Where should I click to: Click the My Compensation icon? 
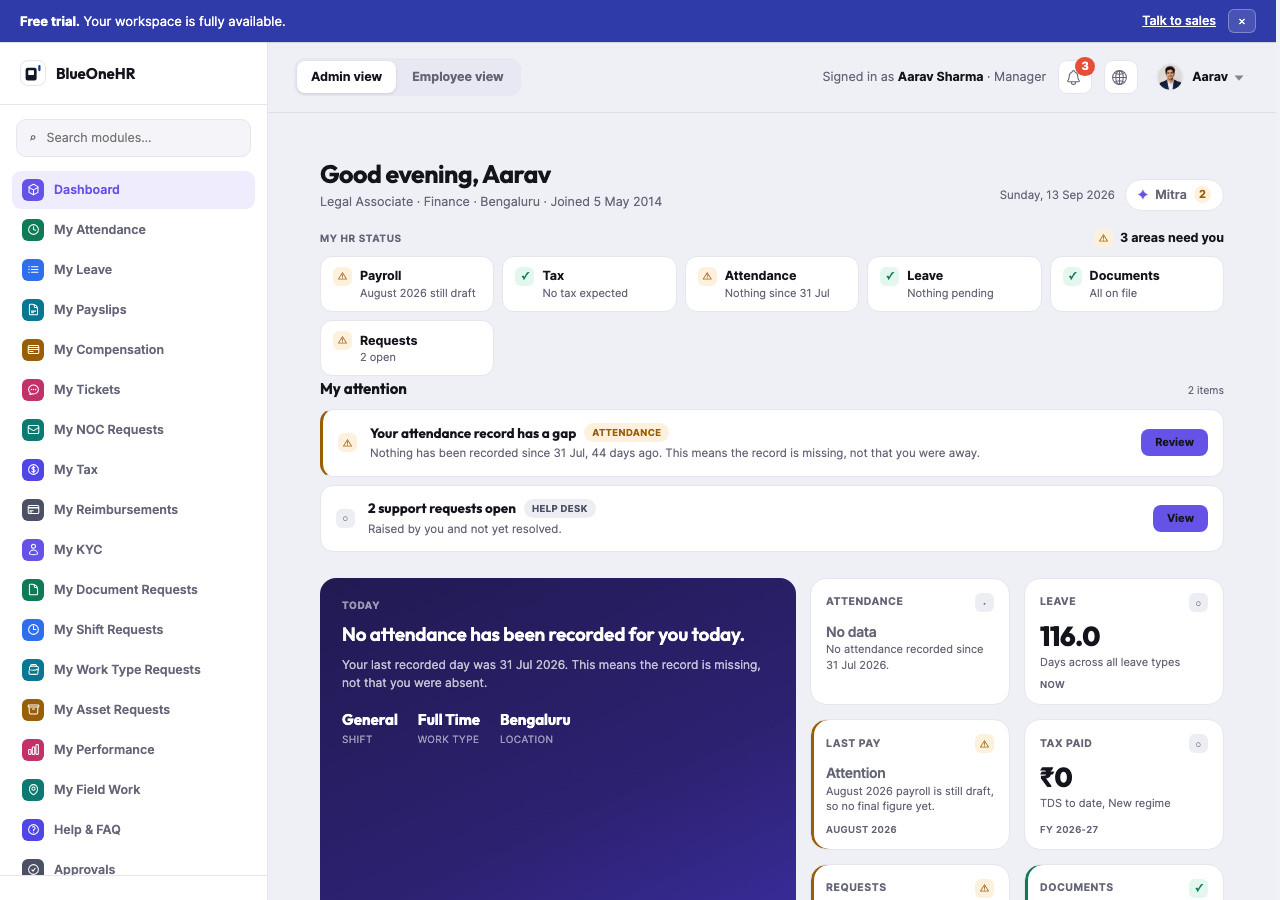33,349
